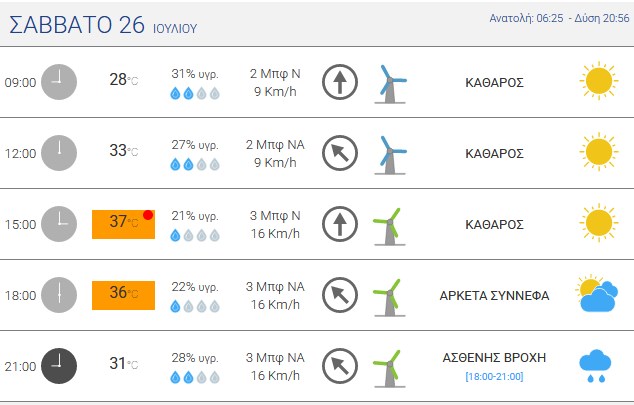This screenshot has width=634, height=405.
Task: Click the red dot on 37°C temperature
Action: [x=148, y=215]
